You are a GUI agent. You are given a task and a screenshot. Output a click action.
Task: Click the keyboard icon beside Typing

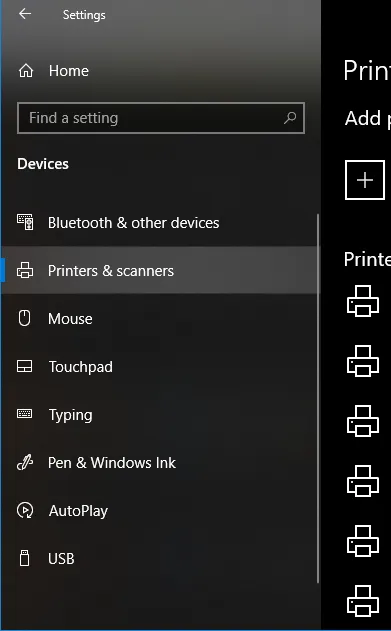(25, 414)
